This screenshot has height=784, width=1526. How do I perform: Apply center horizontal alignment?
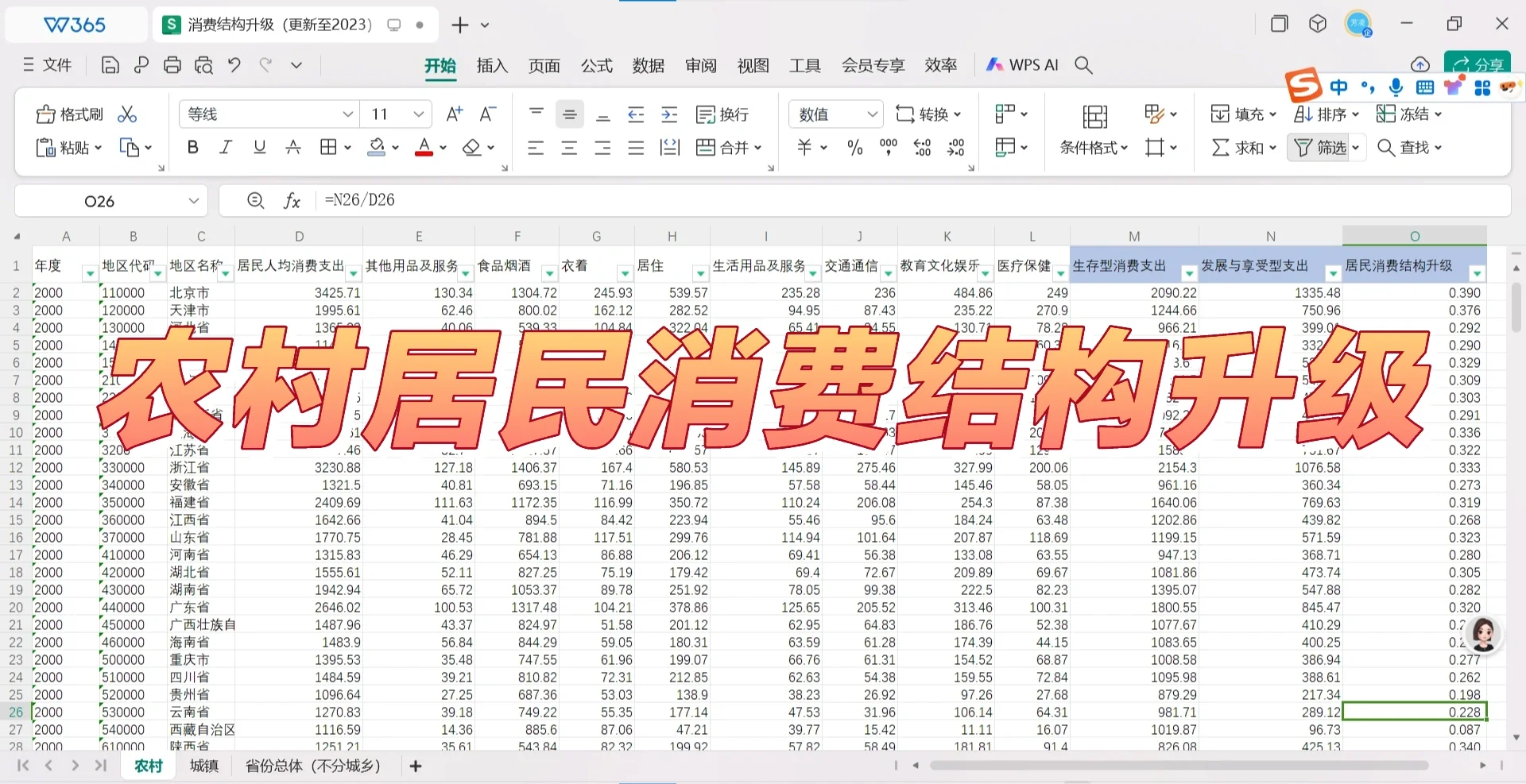pyautogui.click(x=569, y=148)
